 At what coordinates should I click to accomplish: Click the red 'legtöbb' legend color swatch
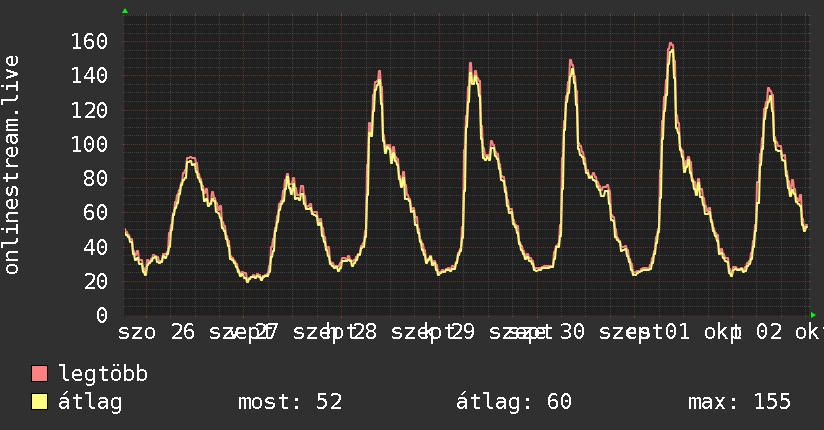tap(39, 373)
